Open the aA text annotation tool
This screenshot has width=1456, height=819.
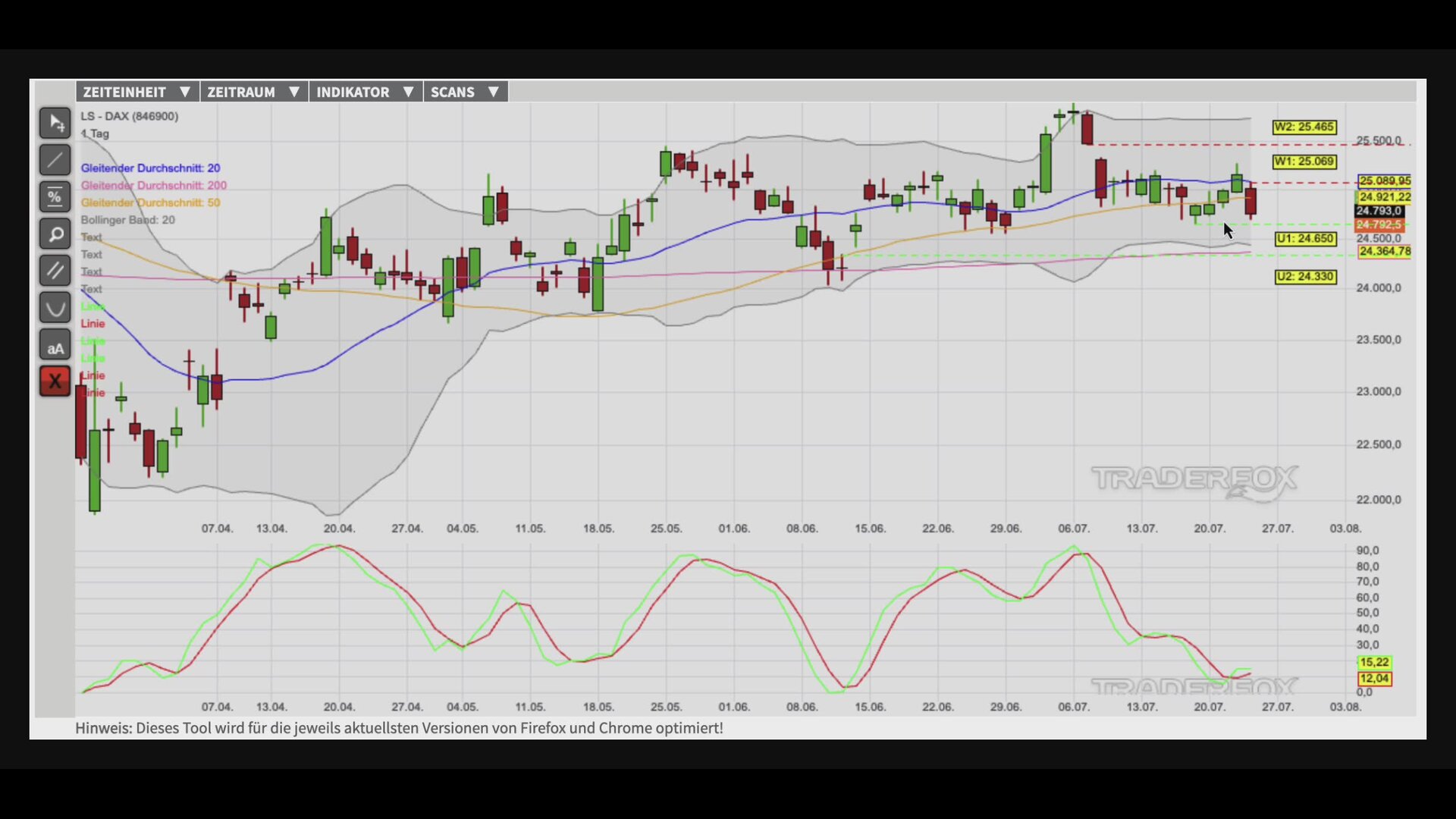point(55,345)
